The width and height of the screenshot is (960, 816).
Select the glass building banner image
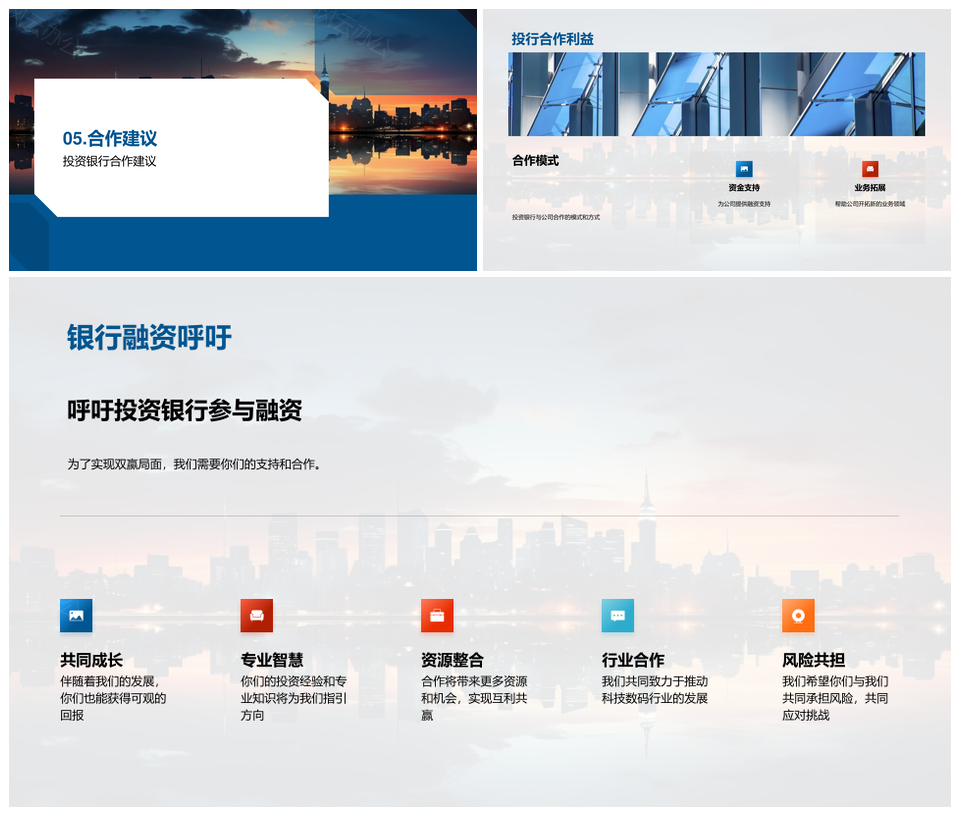(716, 94)
